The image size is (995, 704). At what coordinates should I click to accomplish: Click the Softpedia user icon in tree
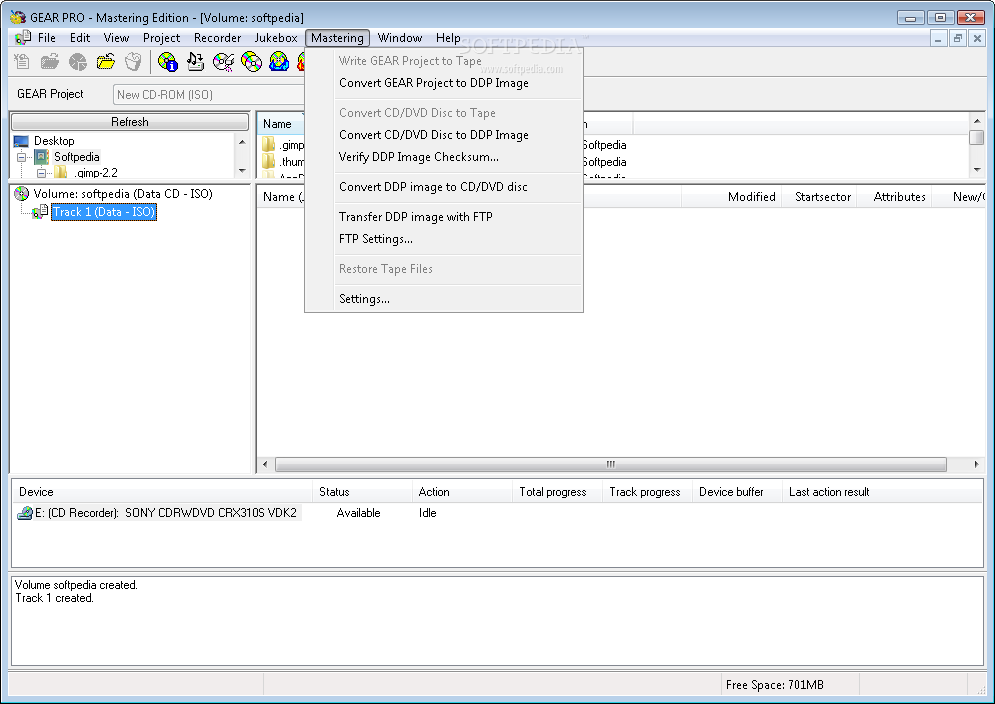coord(41,157)
